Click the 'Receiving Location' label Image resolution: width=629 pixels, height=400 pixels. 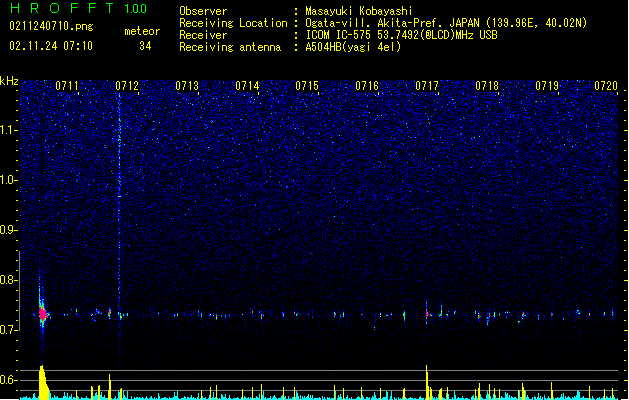tap(233, 23)
